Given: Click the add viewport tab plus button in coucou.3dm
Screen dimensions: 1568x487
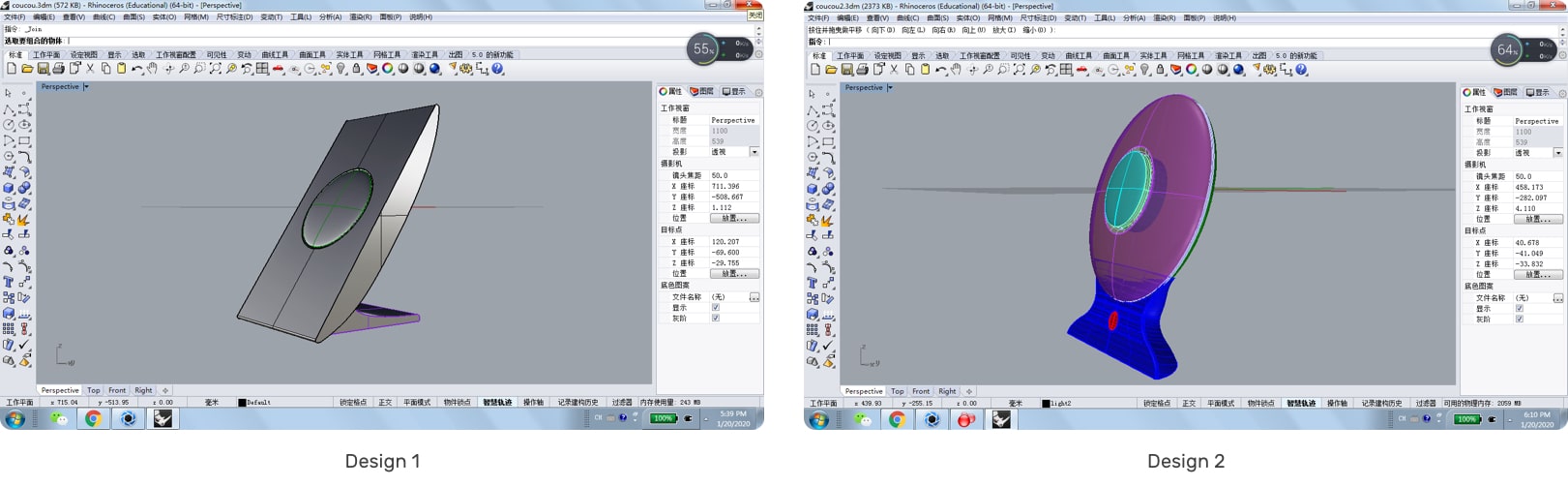Looking at the screenshot, I should [x=165, y=390].
